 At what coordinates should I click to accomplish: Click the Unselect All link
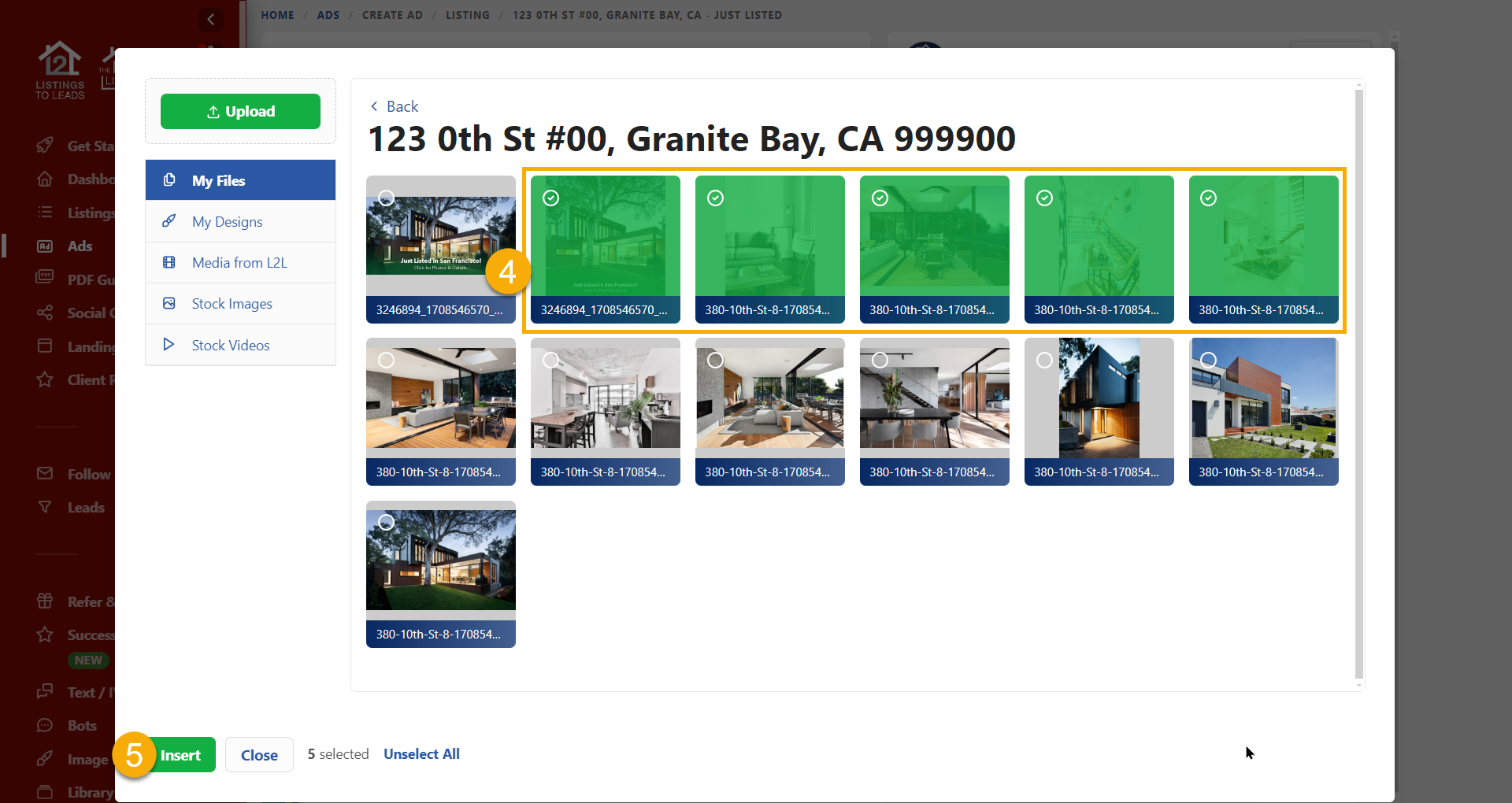pos(421,753)
